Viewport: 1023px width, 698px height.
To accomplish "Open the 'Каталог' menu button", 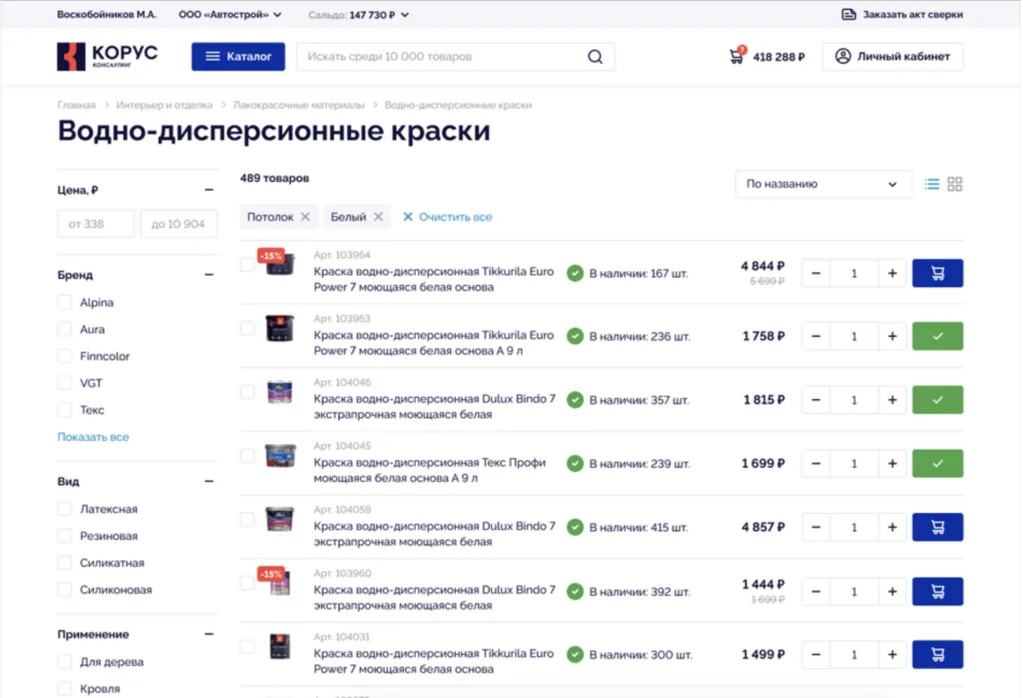I will (x=238, y=57).
